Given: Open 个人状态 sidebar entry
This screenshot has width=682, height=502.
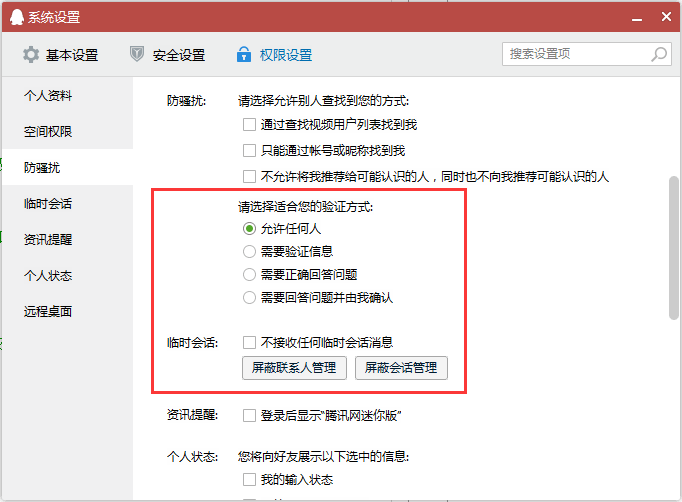Looking at the screenshot, I should (x=67, y=275).
